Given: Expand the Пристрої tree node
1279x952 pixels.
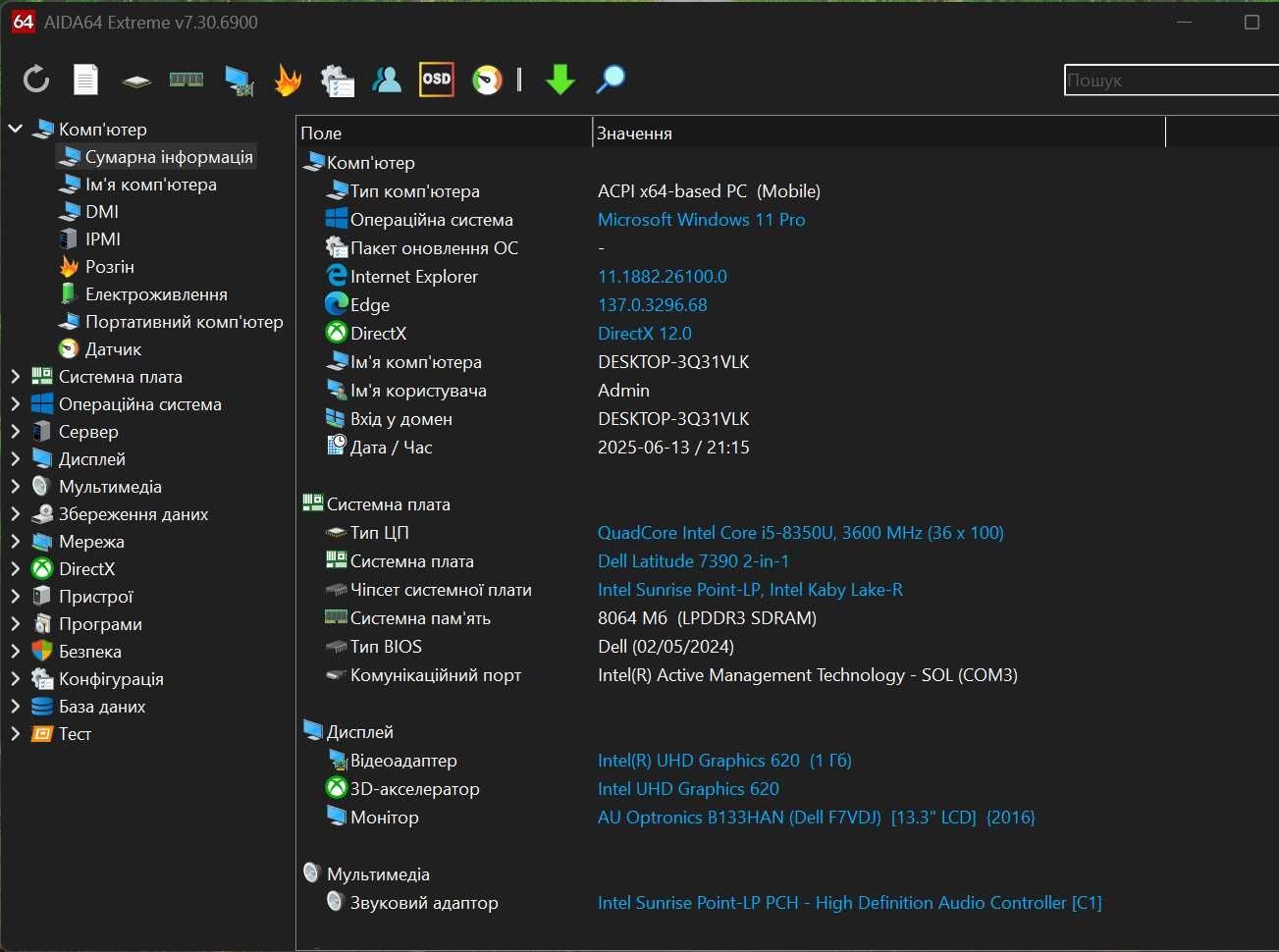Looking at the screenshot, I should click(x=15, y=596).
